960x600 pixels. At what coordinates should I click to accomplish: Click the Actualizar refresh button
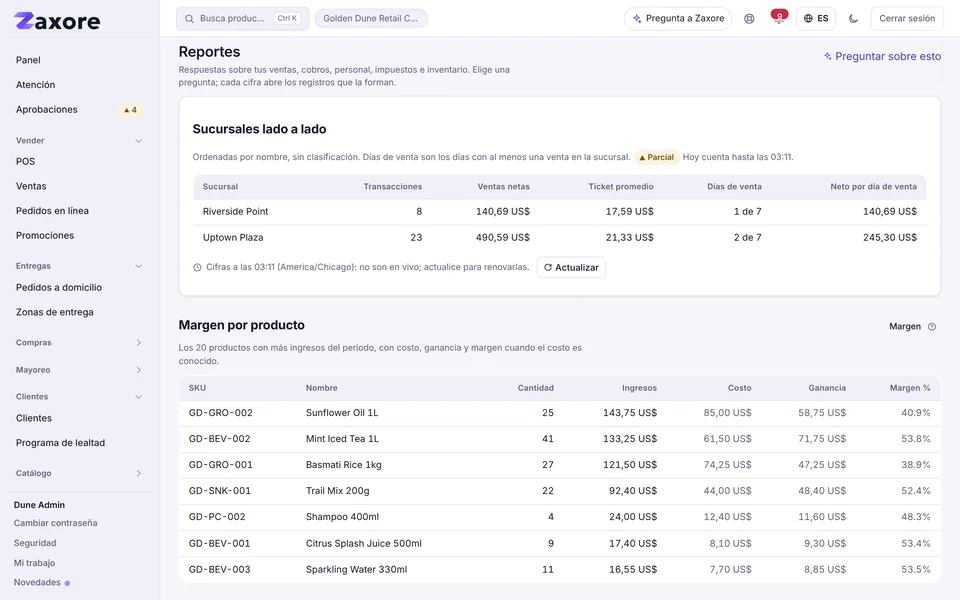[x=571, y=268]
